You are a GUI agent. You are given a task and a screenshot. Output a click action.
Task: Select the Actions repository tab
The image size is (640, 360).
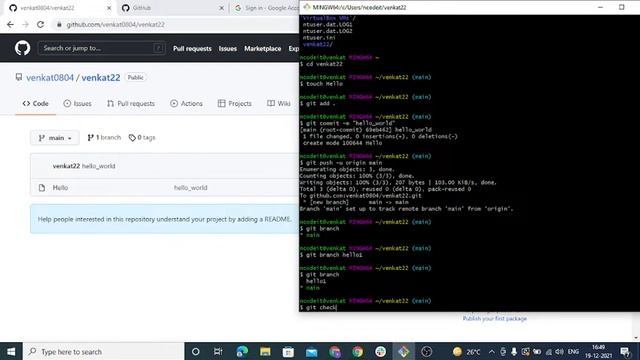tap(187, 104)
